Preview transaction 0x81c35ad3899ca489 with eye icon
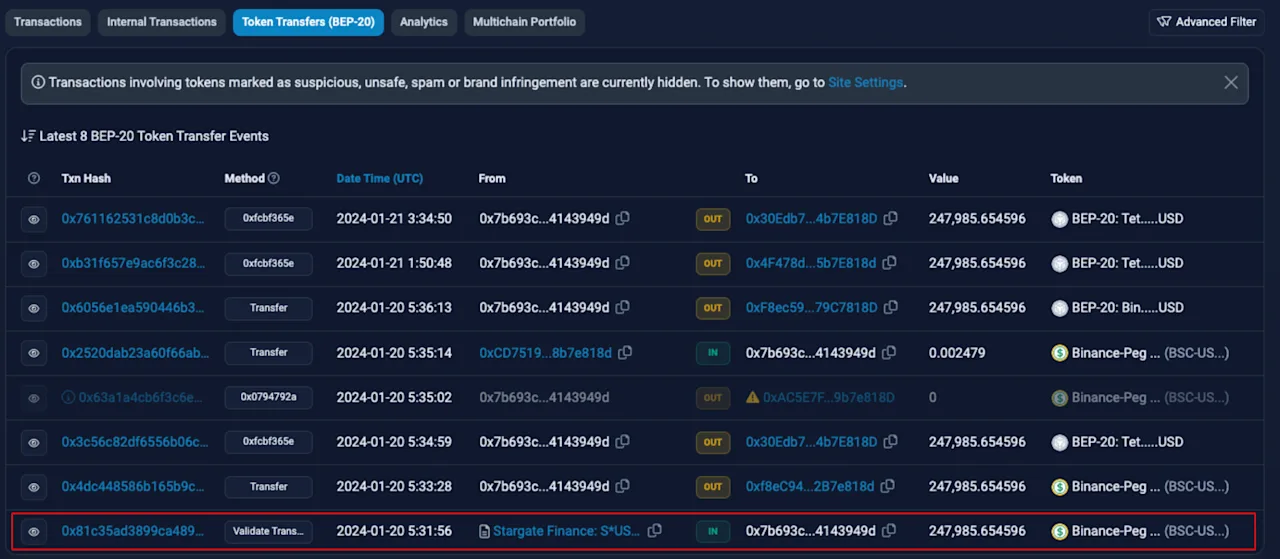The width and height of the screenshot is (1280, 559). pos(34,531)
